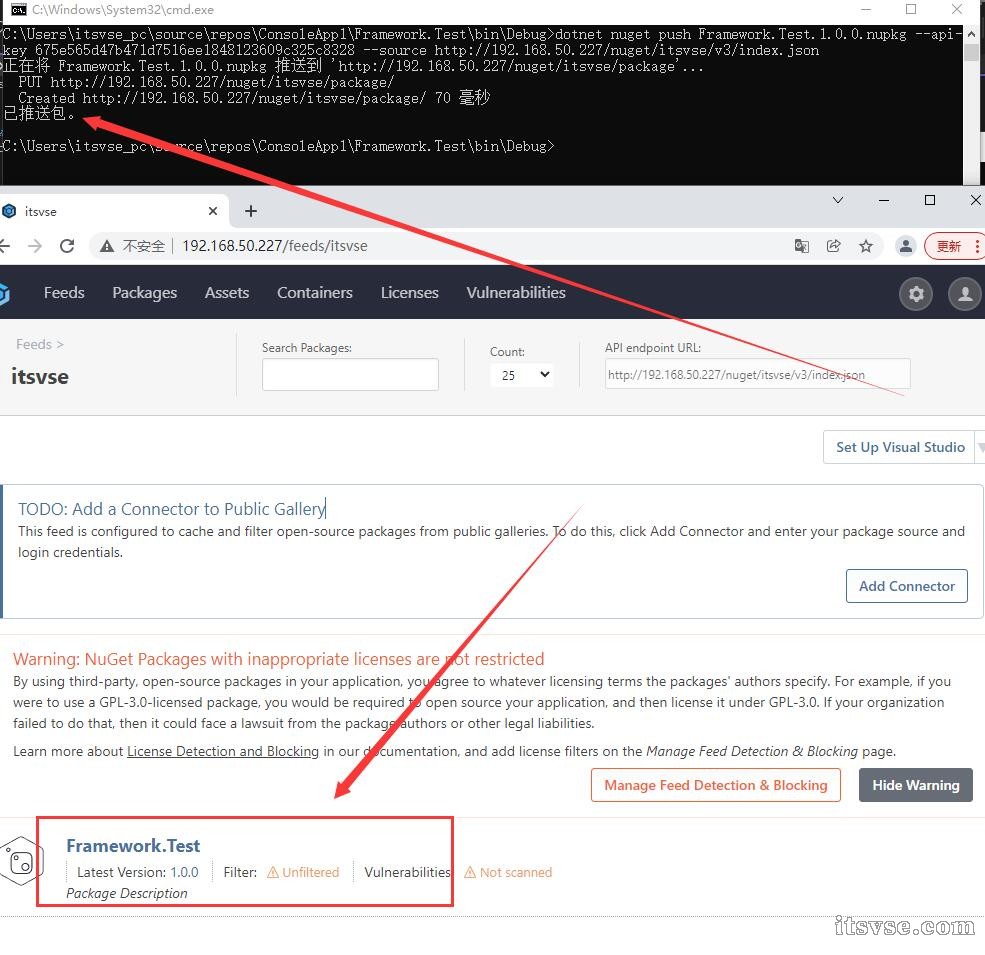This screenshot has height=955, width=985.
Task: Click 'TODO: Add a Connector to Public Gallery' heading
Action: click(171, 509)
